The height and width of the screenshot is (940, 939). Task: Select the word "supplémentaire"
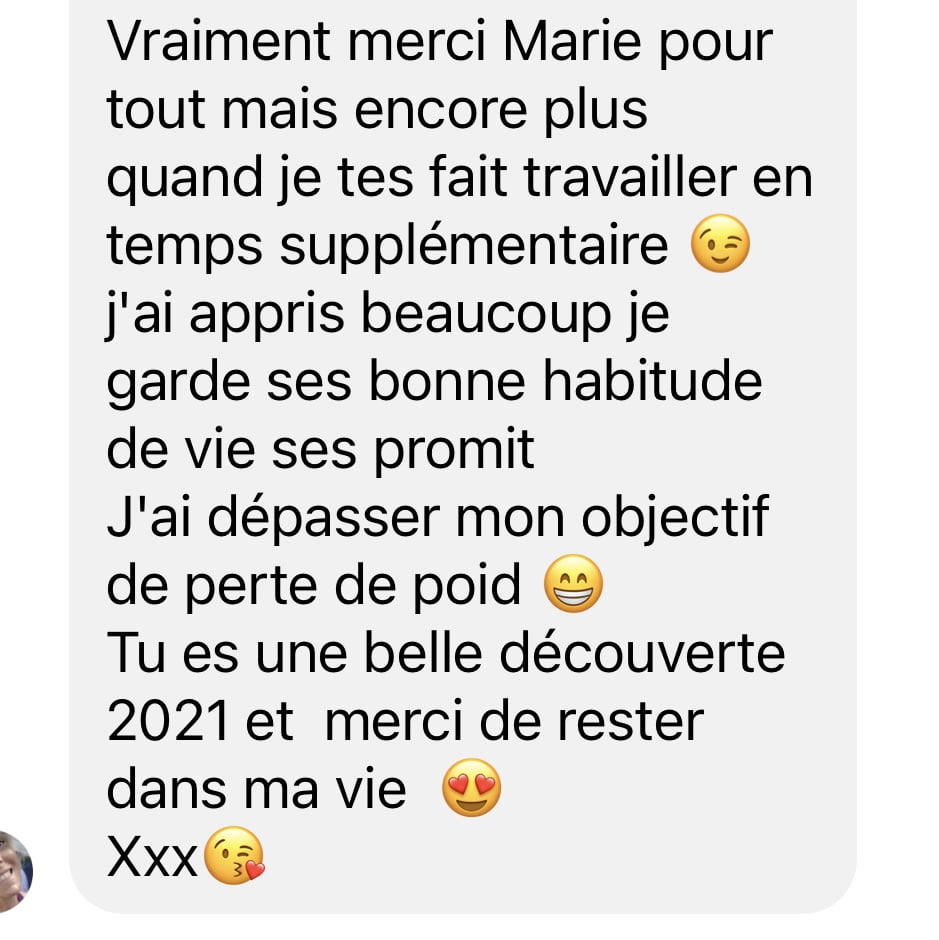(474, 246)
